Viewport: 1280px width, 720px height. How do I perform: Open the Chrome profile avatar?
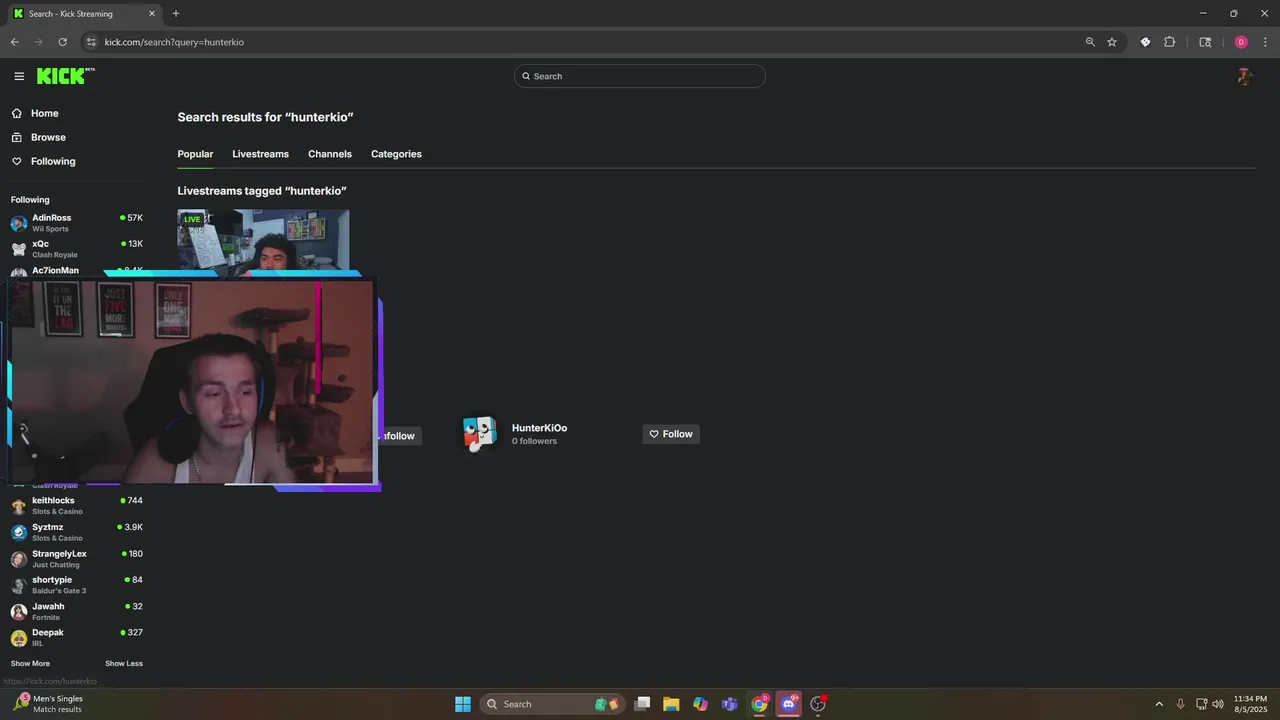(1241, 42)
